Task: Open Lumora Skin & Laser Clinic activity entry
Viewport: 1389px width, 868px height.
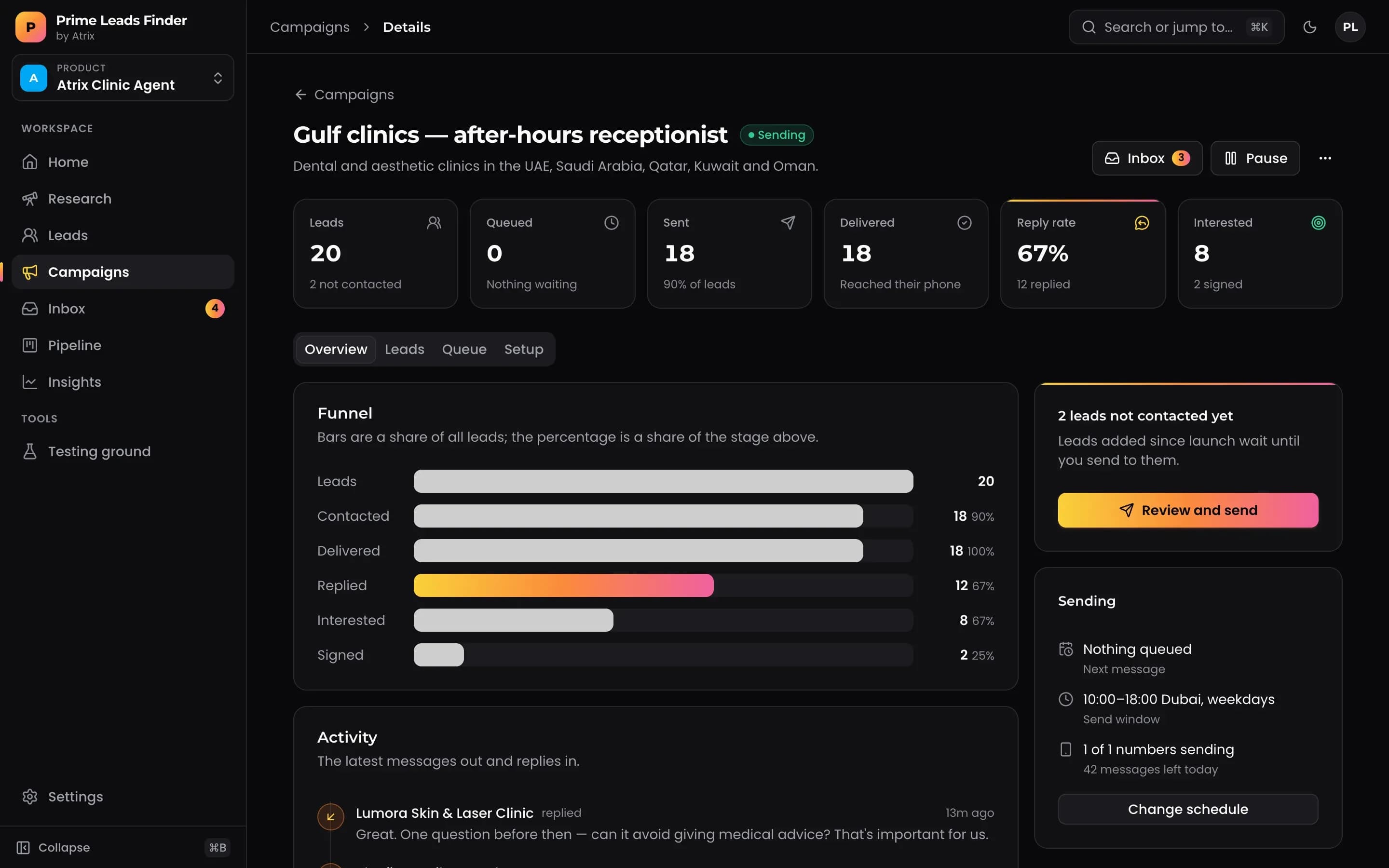Action: 655,823
